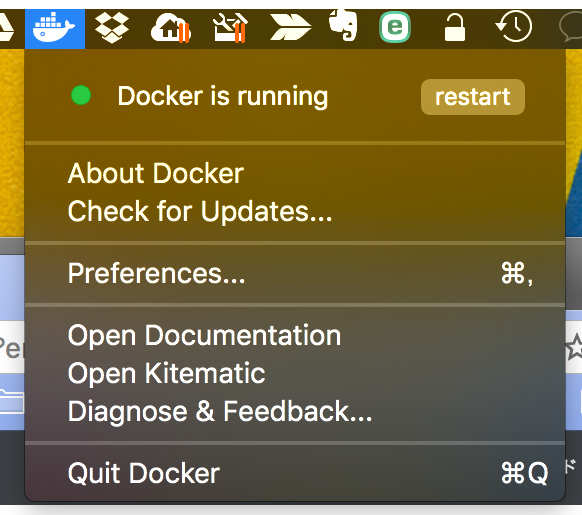Click the Docker whale menu bar icon
The width and height of the screenshot is (582, 515).
[55, 29]
